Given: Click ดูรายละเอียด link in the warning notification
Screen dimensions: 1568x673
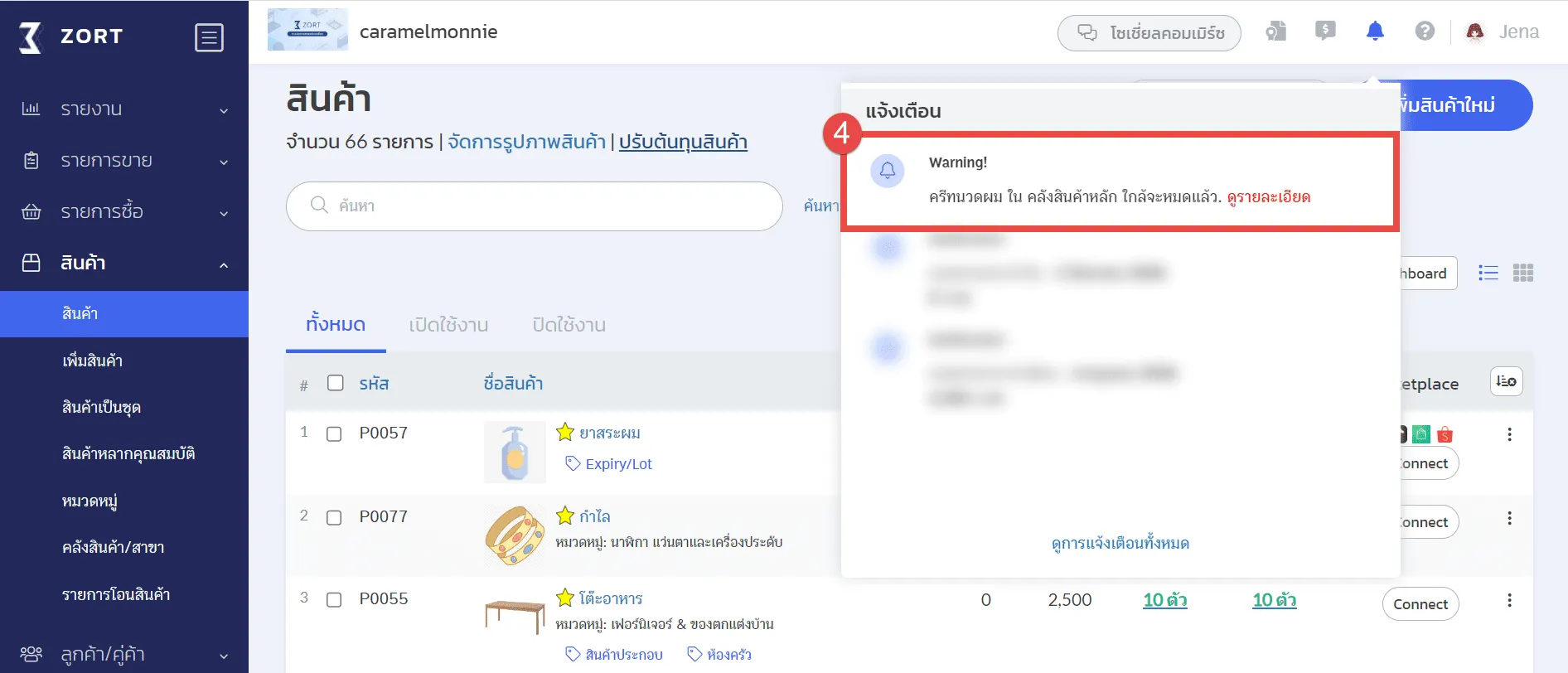Looking at the screenshot, I should click(1268, 197).
